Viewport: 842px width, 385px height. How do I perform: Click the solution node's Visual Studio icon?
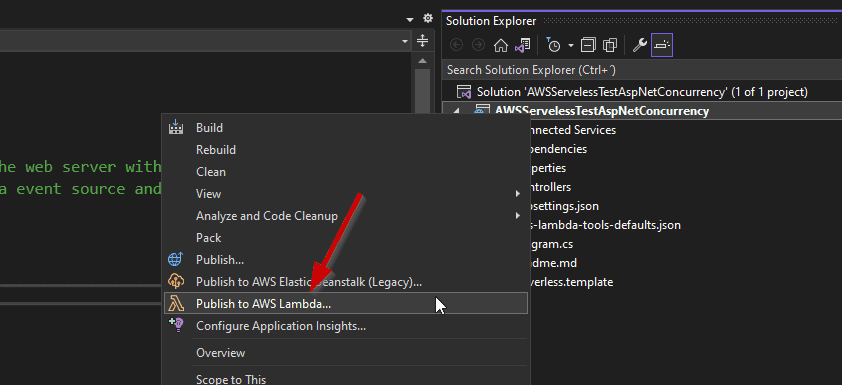click(463, 91)
